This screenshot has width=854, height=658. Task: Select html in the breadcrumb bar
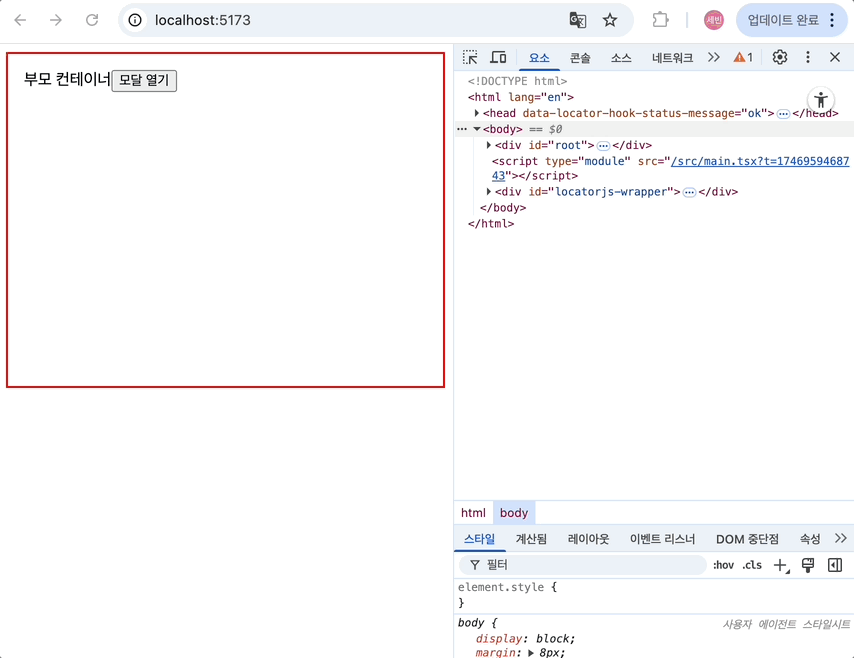click(473, 513)
